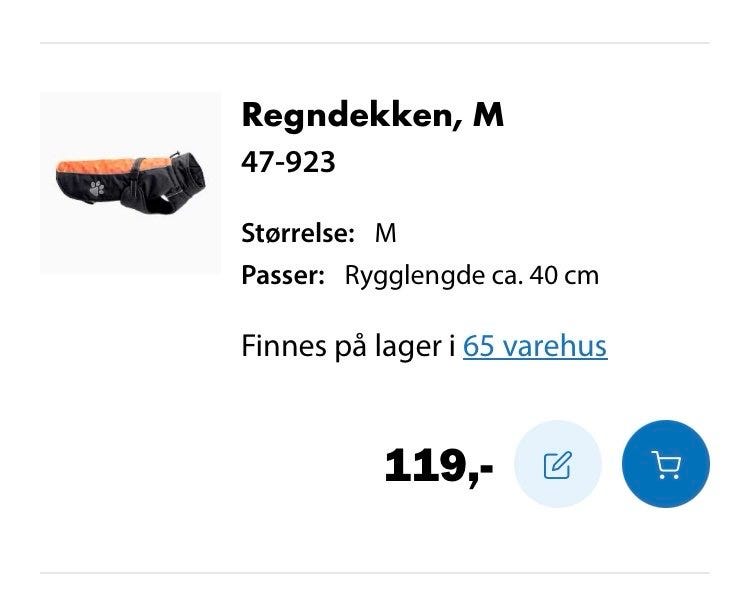Viewport: 750px width, 594px height.
Task: Click the orange back panel of the raincoat
Action: point(111,165)
